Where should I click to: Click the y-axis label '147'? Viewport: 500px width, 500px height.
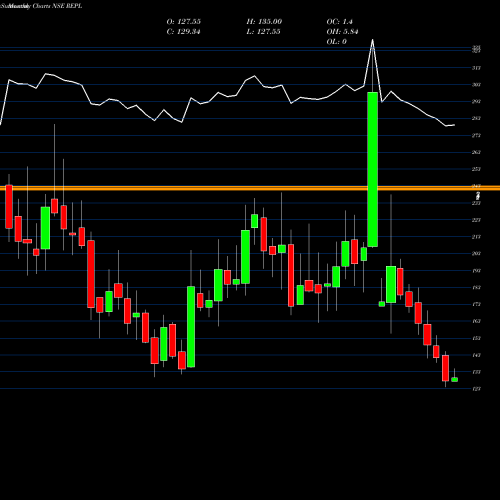(x=476, y=355)
